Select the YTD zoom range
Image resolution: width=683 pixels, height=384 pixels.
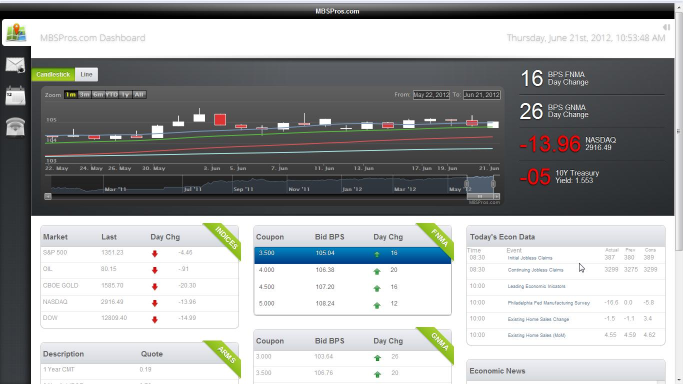click(x=112, y=94)
